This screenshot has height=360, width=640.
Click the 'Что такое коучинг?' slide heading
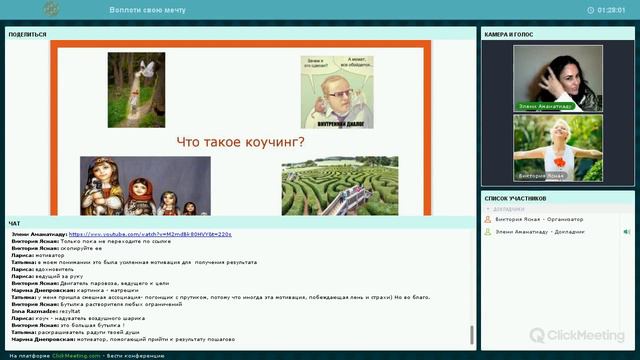pos(240,142)
